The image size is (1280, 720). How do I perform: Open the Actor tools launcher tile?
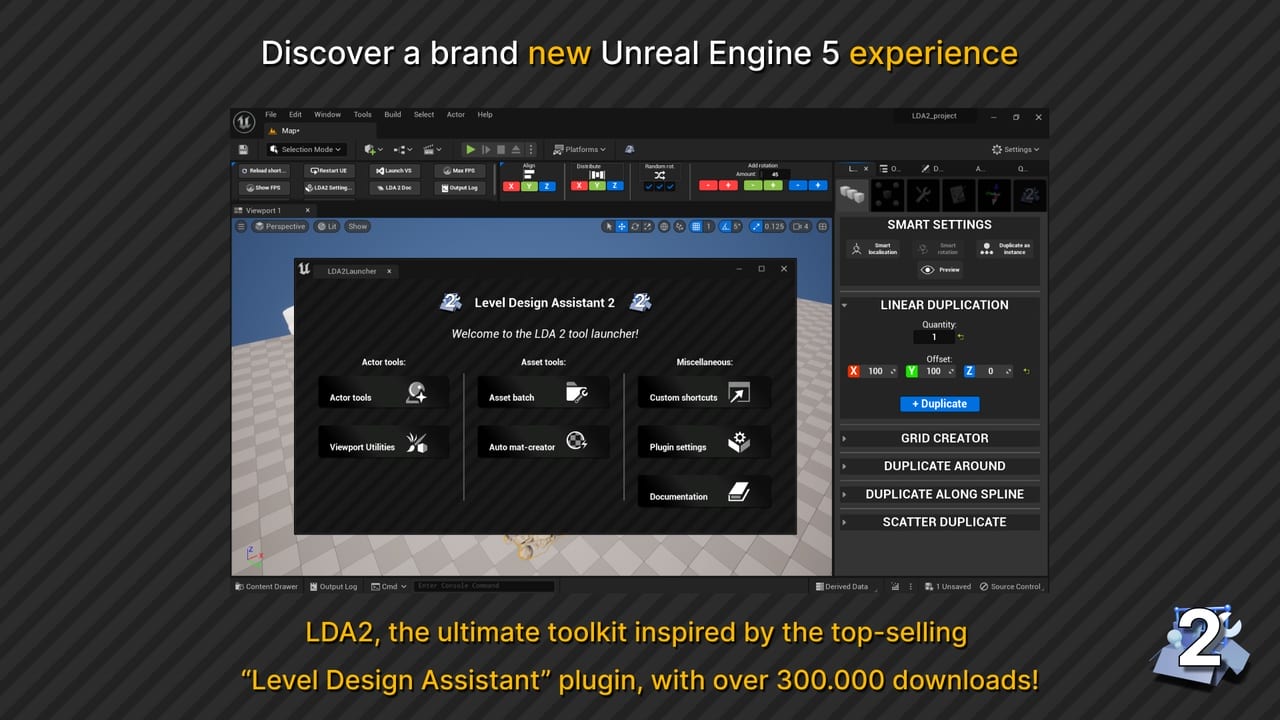pyautogui.click(x=383, y=393)
